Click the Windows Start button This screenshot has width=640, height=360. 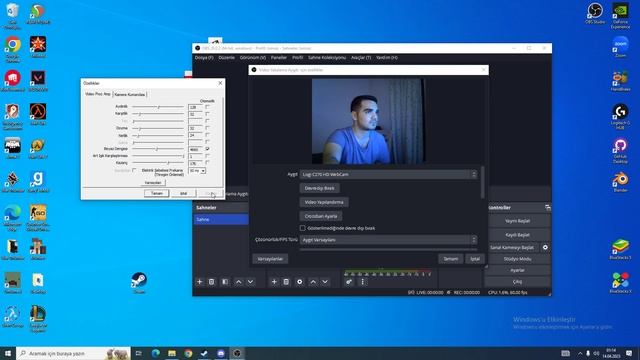[x=8, y=353]
